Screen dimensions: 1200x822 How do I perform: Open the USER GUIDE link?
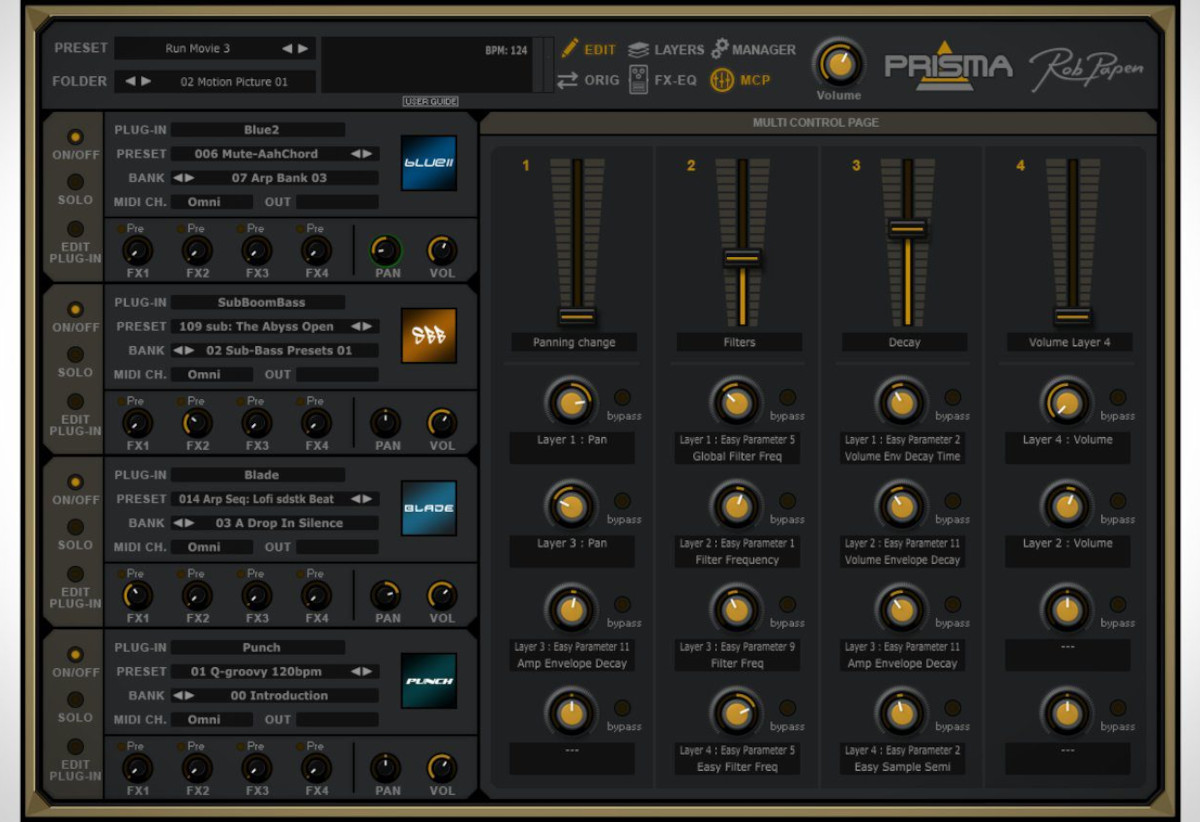[x=430, y=102]
